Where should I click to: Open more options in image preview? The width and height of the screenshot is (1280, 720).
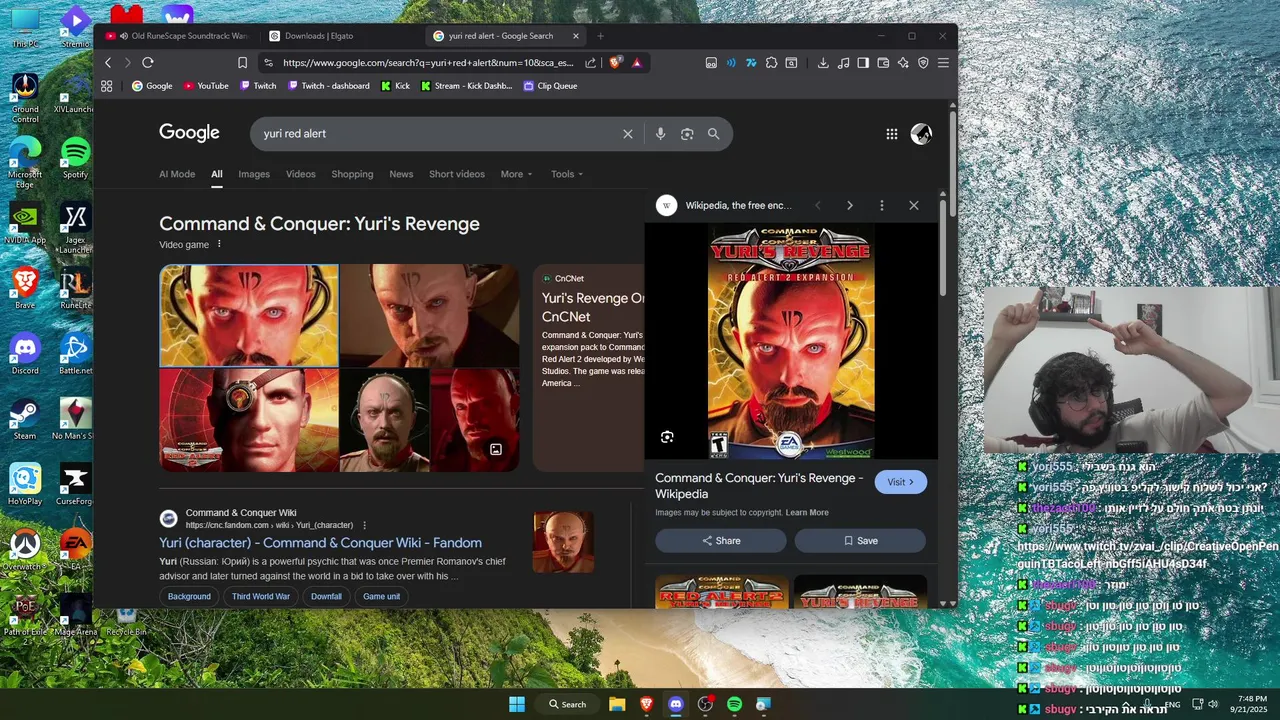pyautogui.click(x=881, y=205)
